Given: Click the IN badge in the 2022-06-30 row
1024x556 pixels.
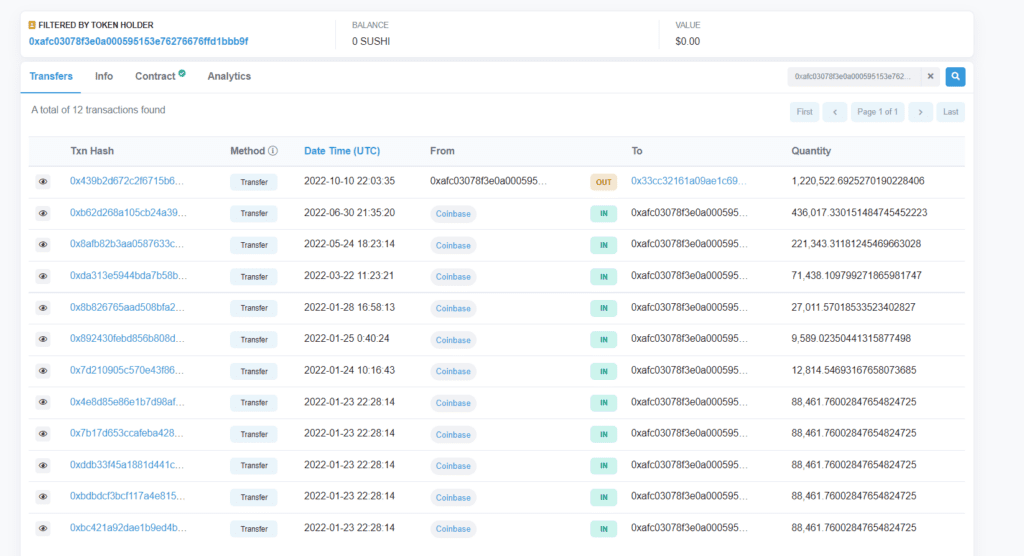Looking at the screenshot, I should tap(603, 214).
